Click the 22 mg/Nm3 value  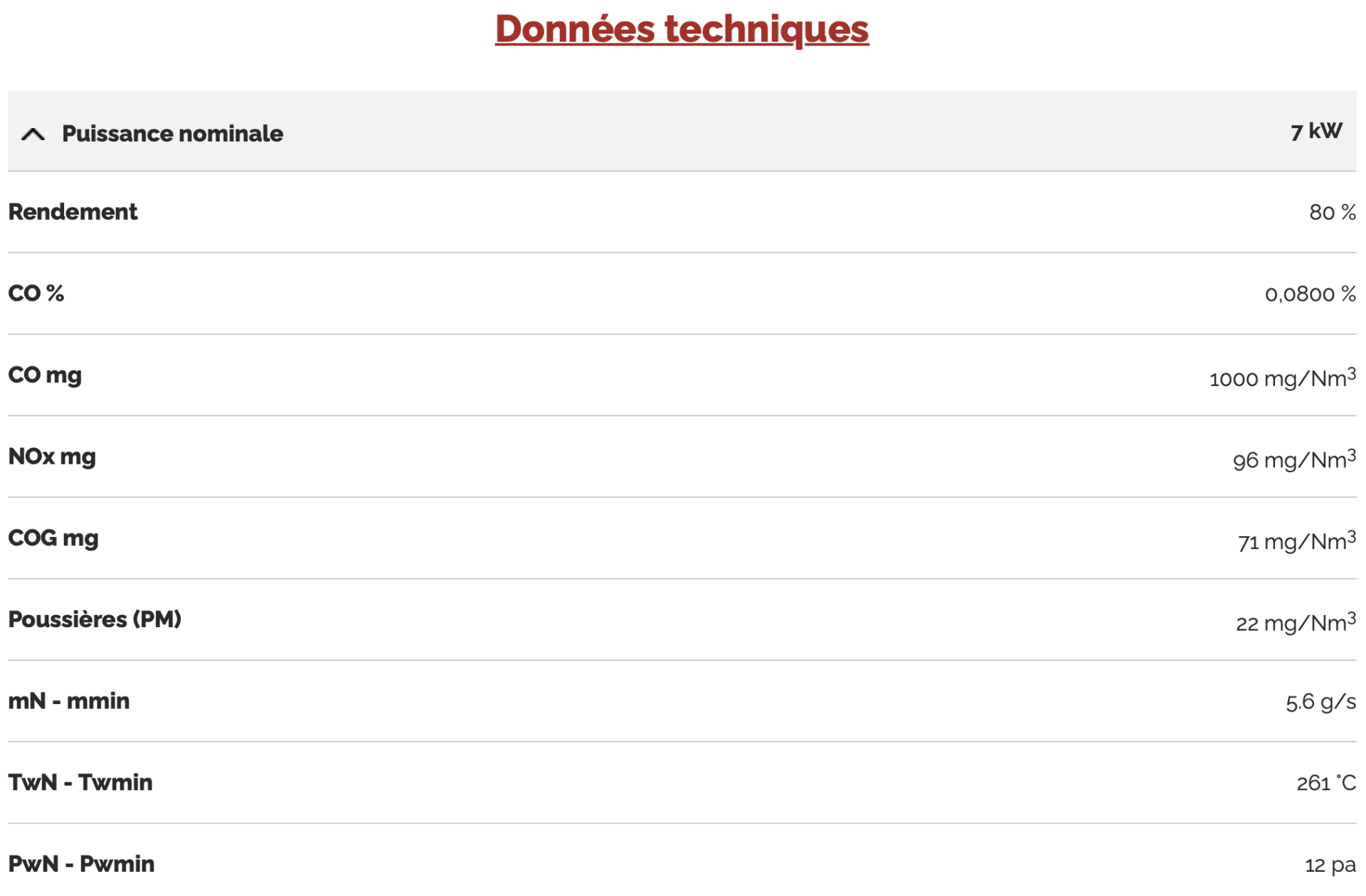click(1295, 624)
